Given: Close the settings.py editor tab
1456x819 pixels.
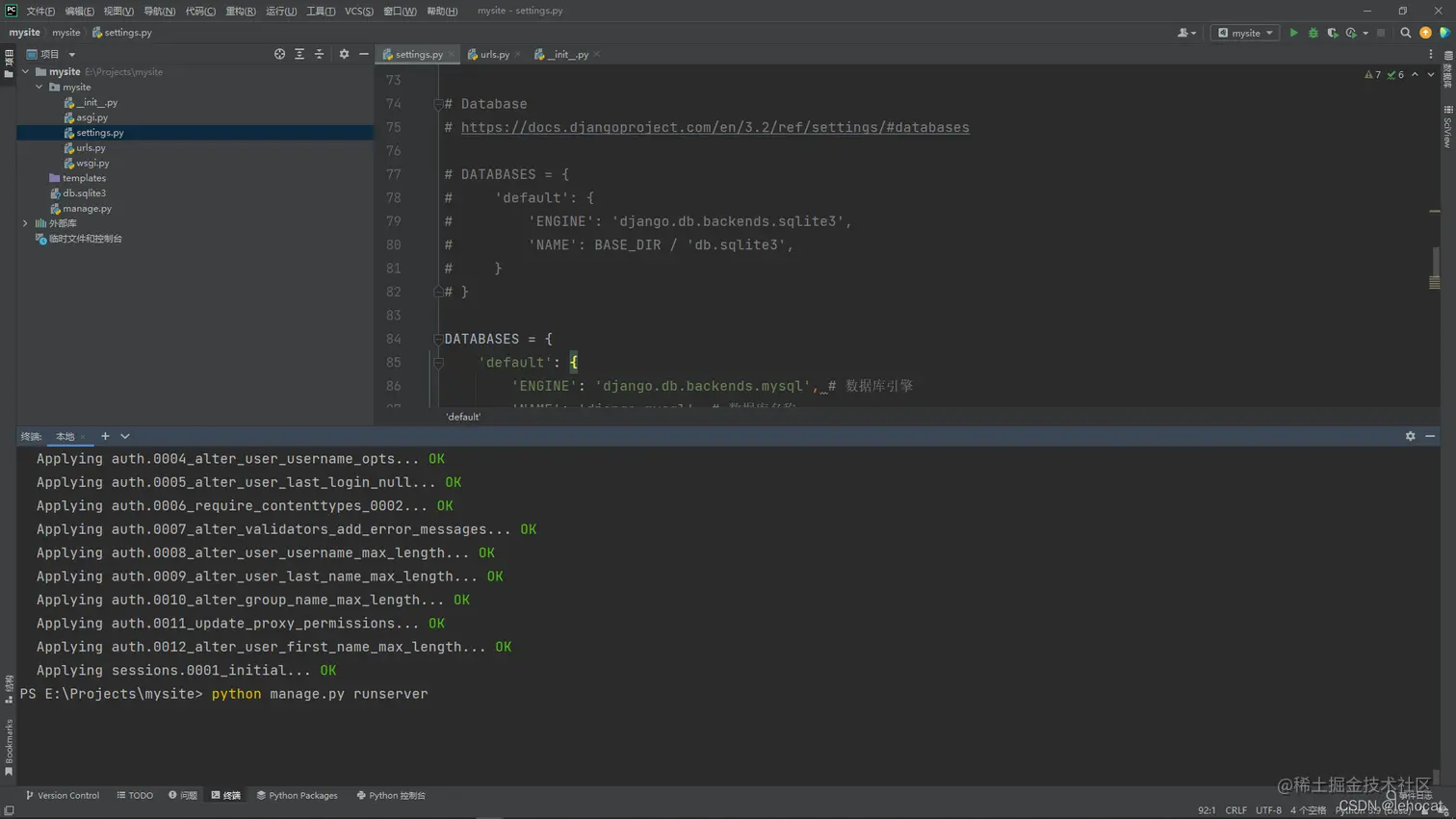Looking at the screenshot, I should [451, 54].
